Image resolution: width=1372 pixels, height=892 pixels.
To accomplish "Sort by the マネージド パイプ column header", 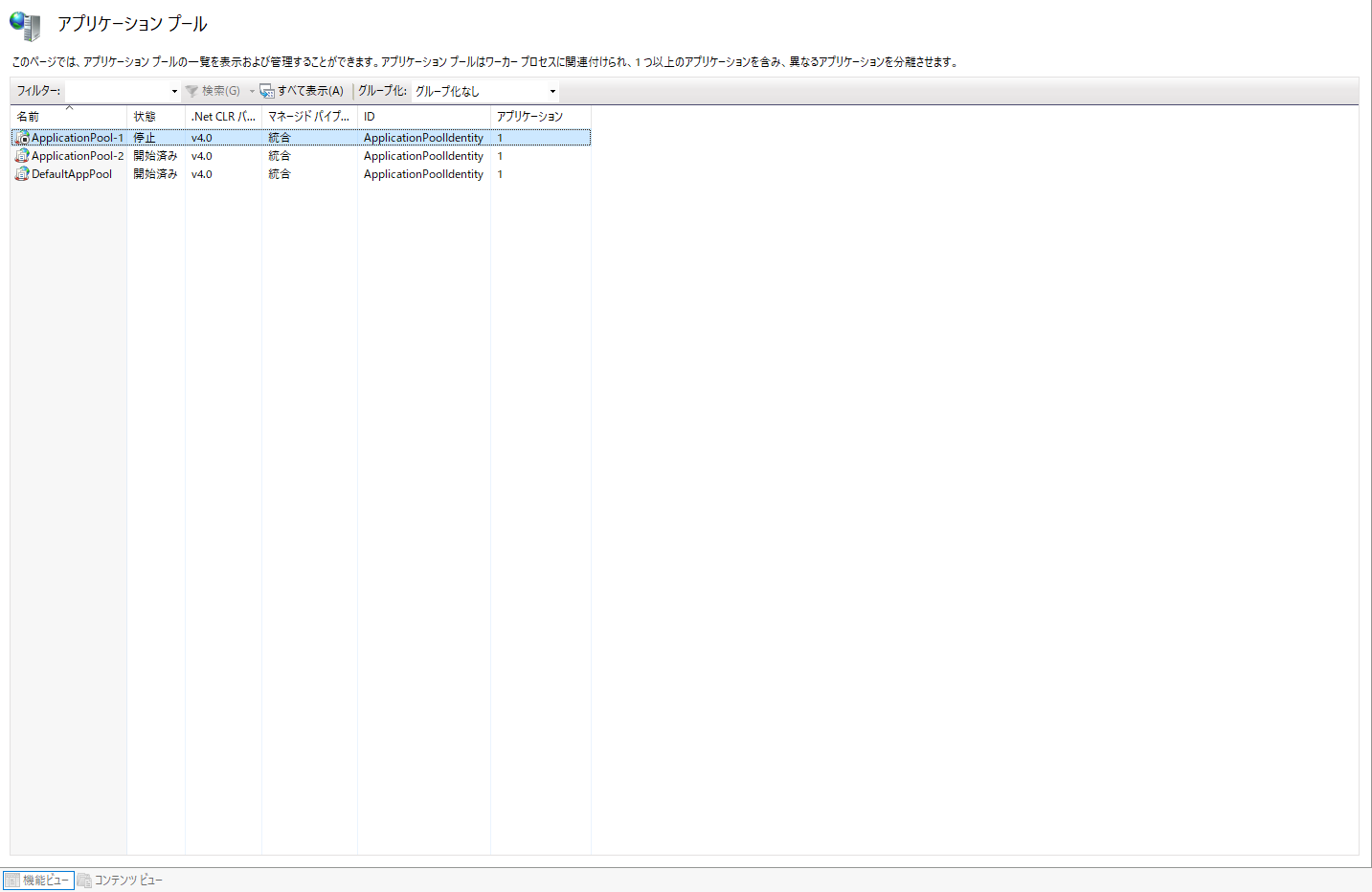I will (x=310, y=117).
